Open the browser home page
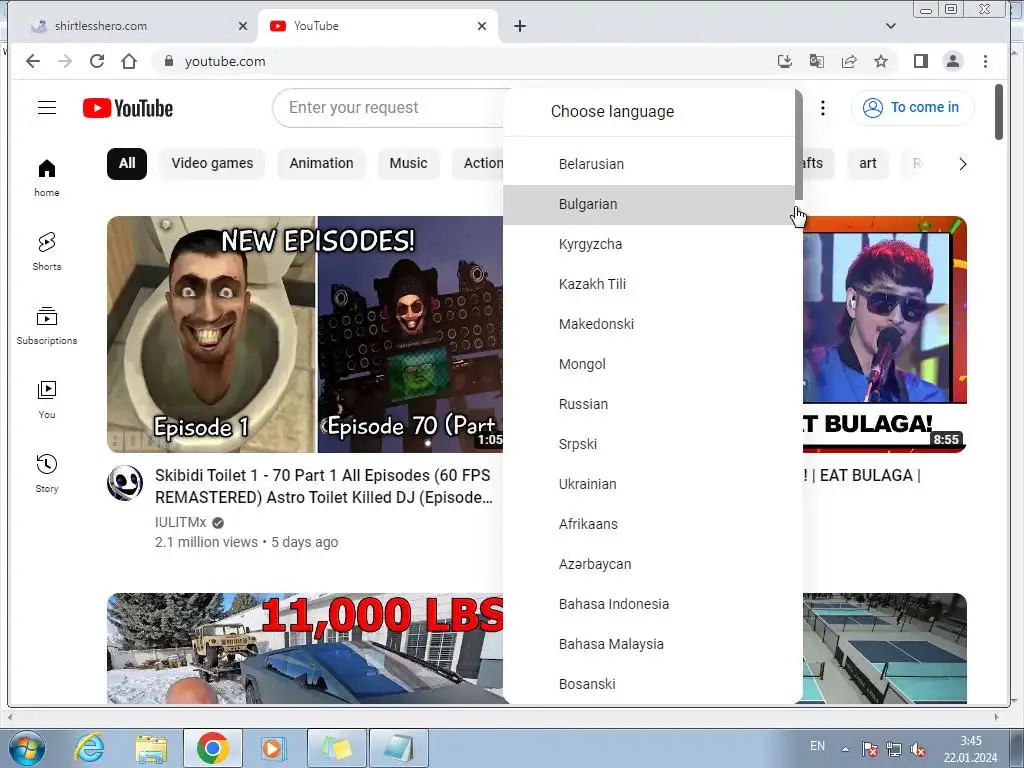Viewport: 1024px width, 768px height. (129, 61)
